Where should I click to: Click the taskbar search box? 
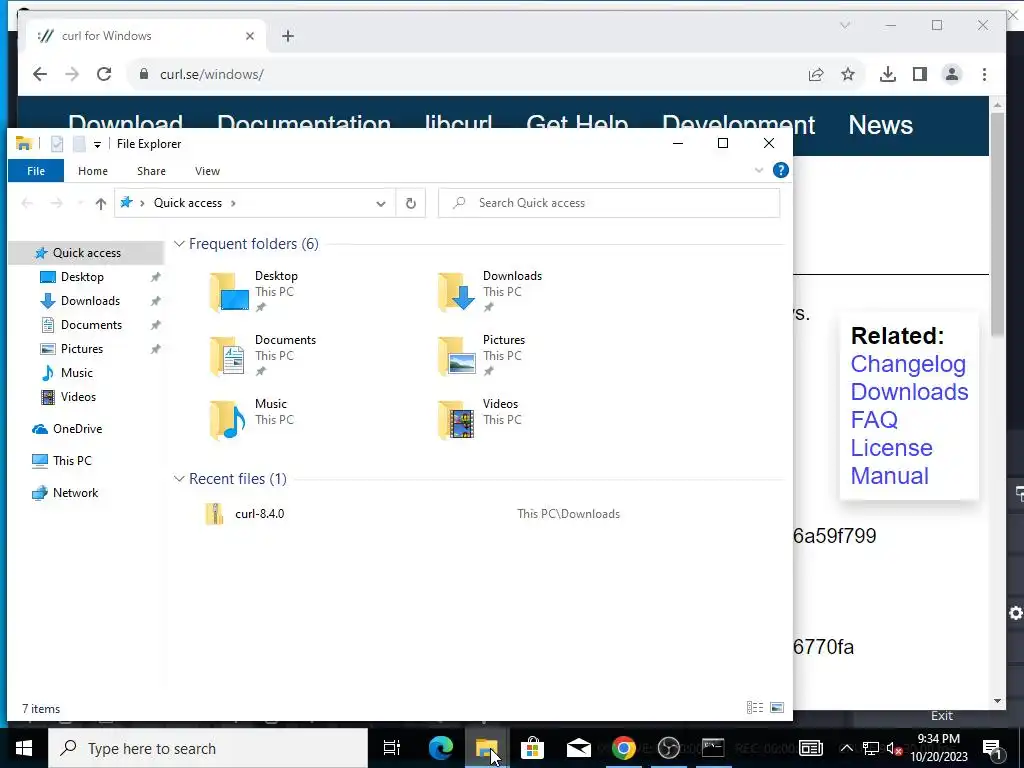pyautogui.click(x=208, y=748)
